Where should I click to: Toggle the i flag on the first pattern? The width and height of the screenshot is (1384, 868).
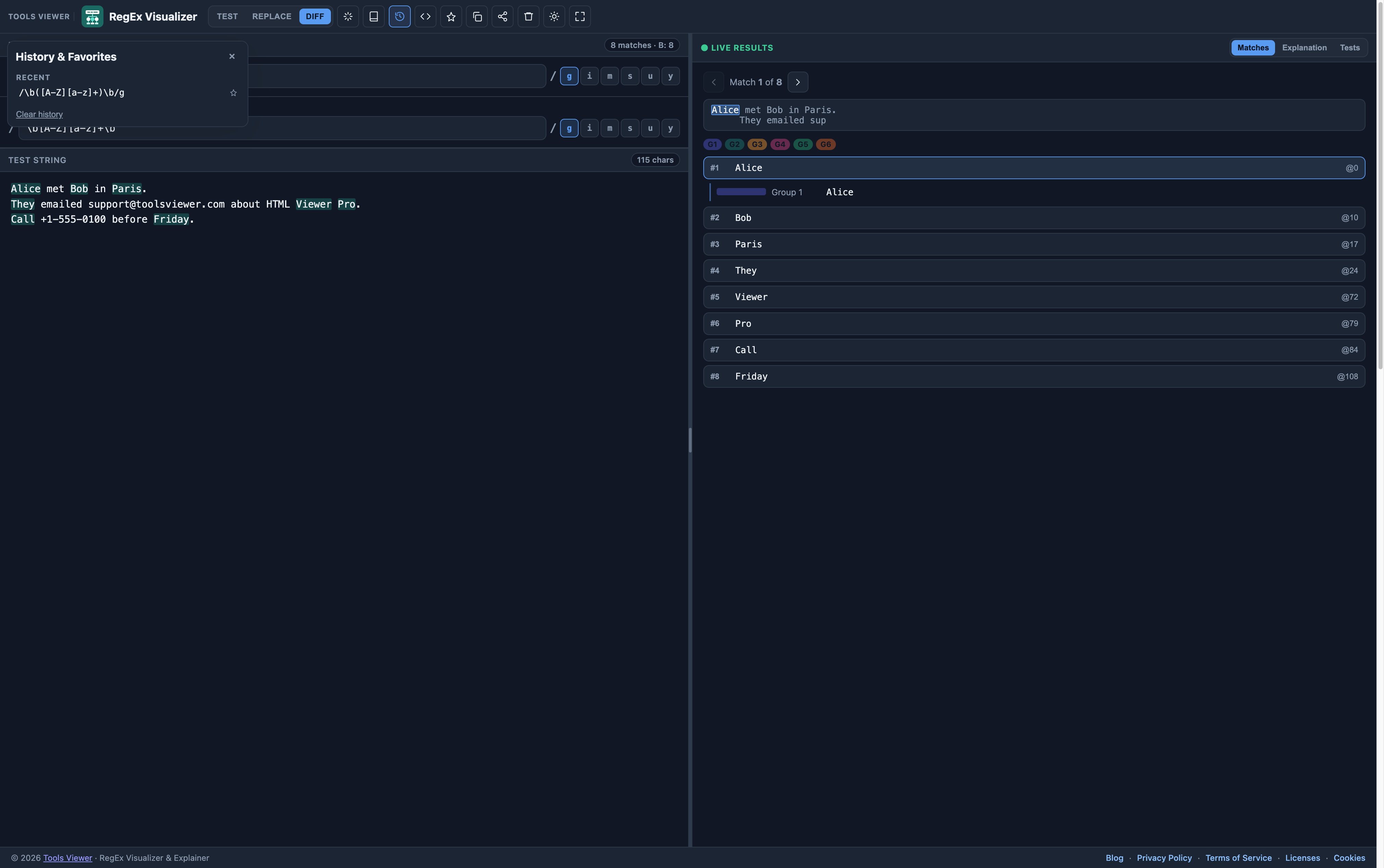pyautogui.click(x=590, y=76)
